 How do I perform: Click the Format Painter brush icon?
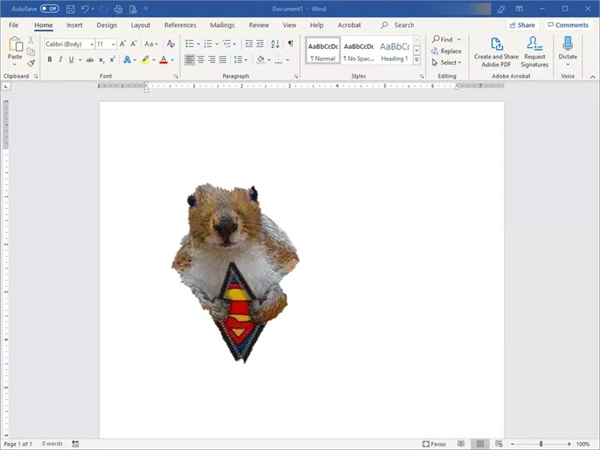coord(31,63)
